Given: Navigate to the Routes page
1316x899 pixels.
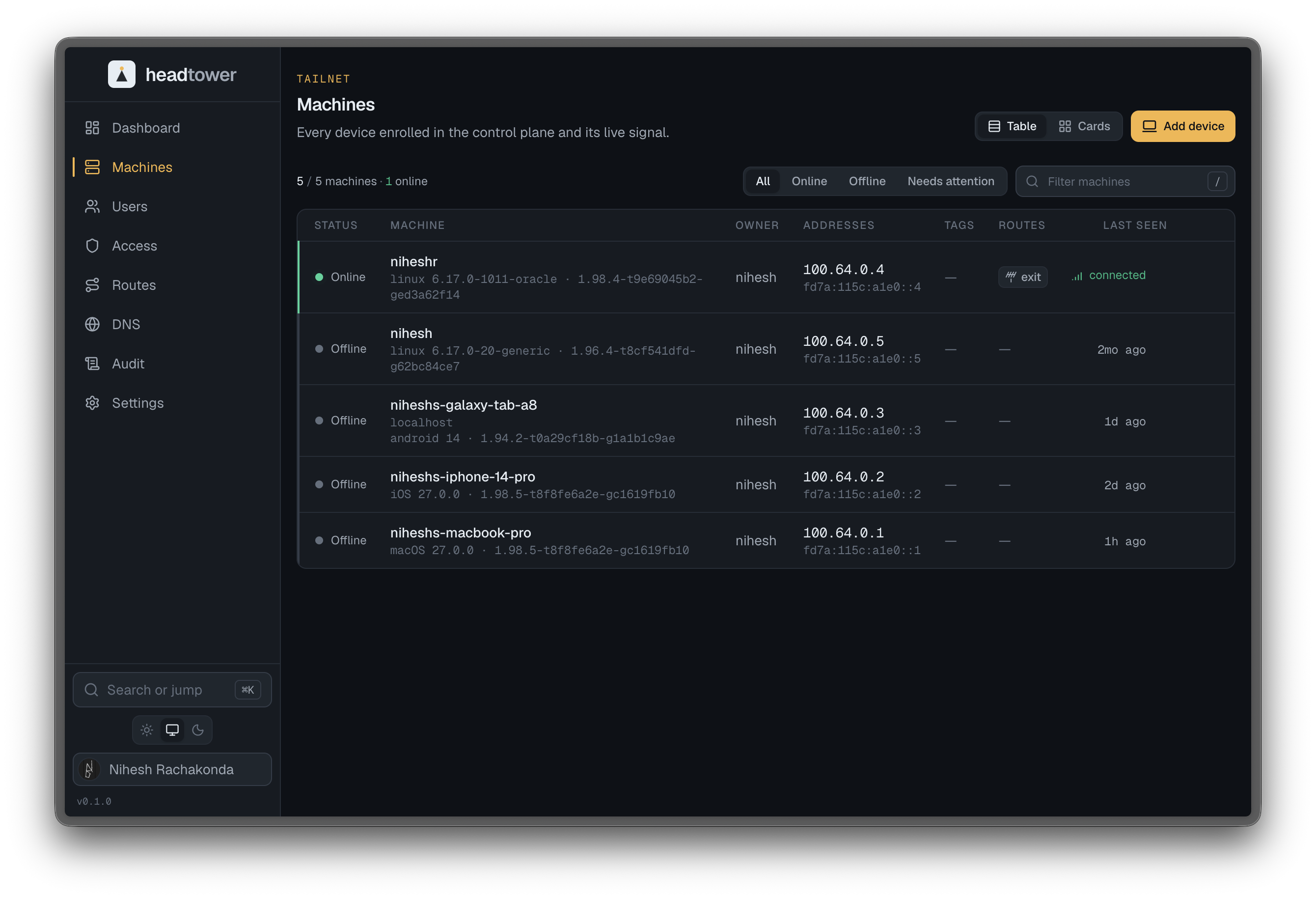Looking at the screenshot, I should click(172, 285).
